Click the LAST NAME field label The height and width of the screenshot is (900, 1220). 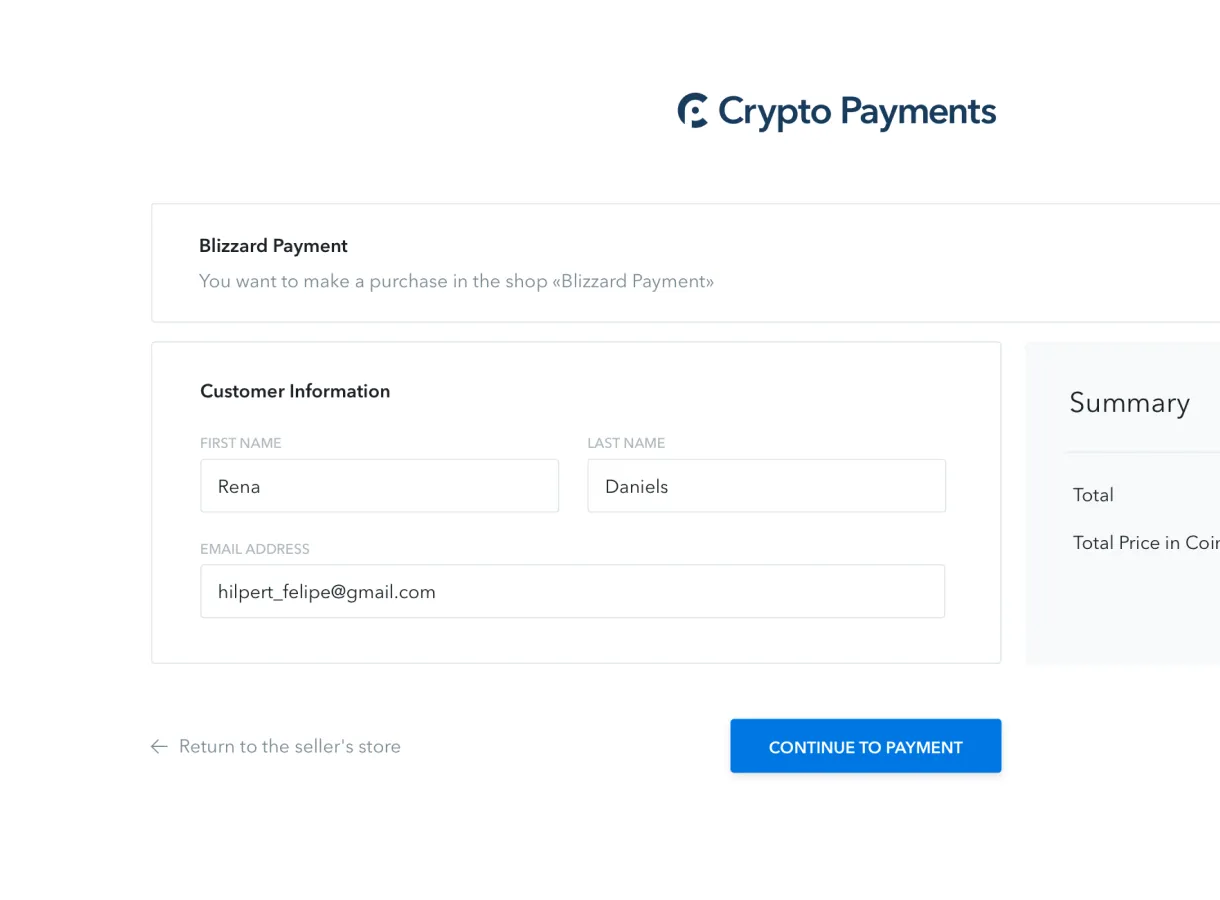[626, 443]
